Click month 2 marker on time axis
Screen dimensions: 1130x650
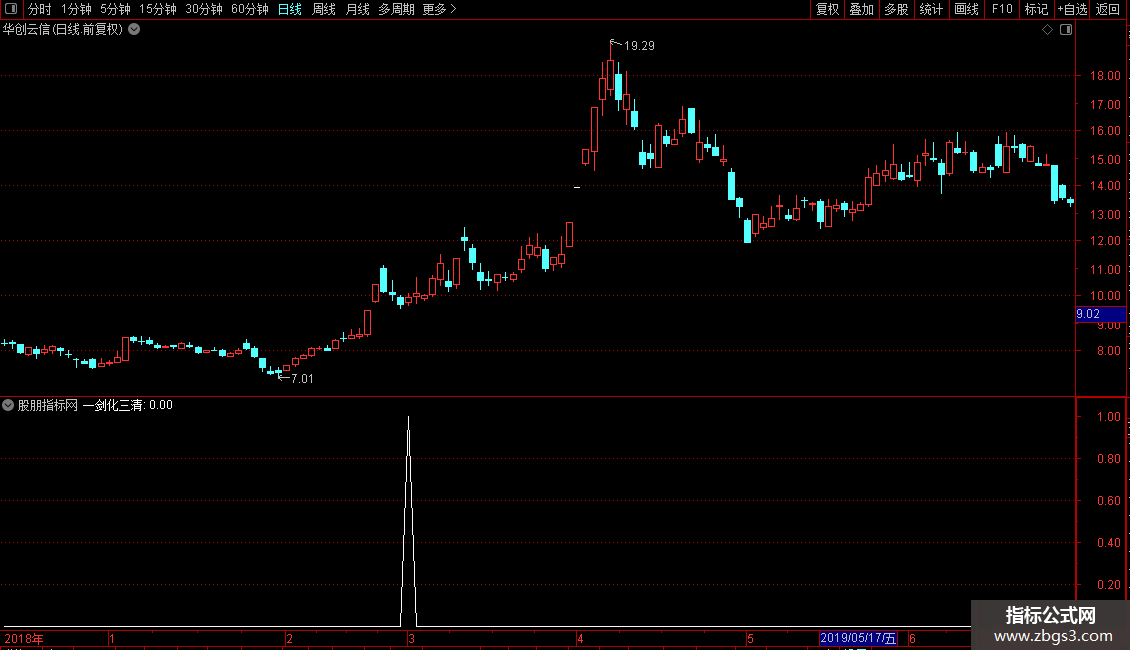coord(290,638)
